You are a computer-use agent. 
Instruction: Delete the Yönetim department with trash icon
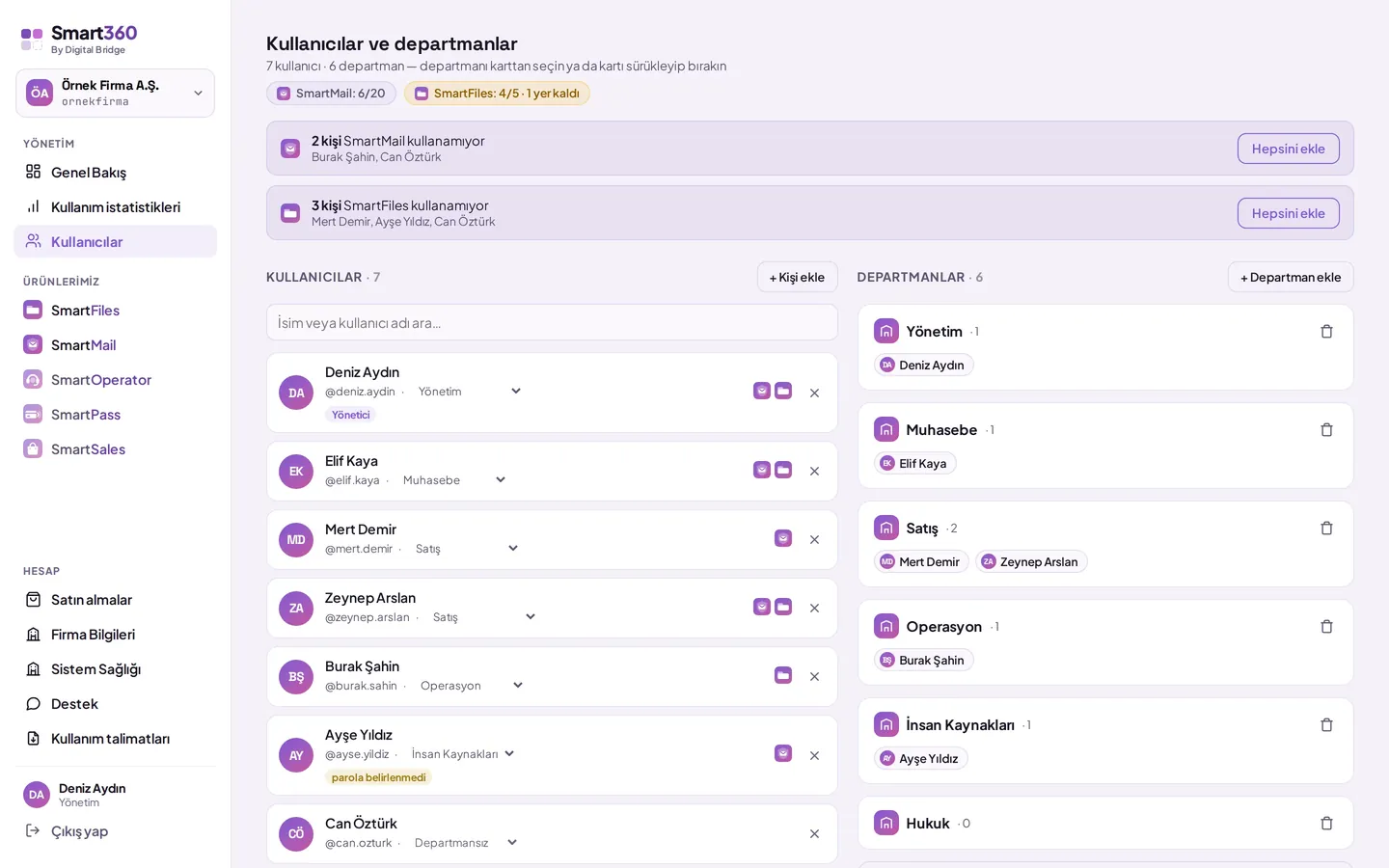tap(1326, 332)
